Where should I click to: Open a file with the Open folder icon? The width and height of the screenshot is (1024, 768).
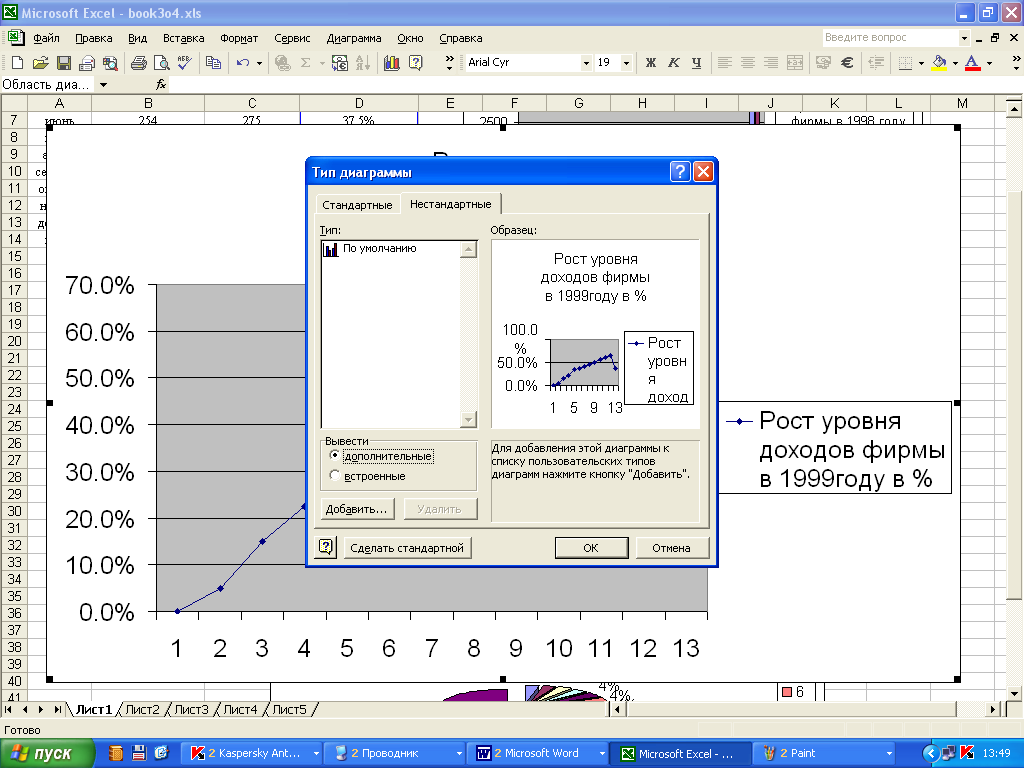[x=40, y=63]
